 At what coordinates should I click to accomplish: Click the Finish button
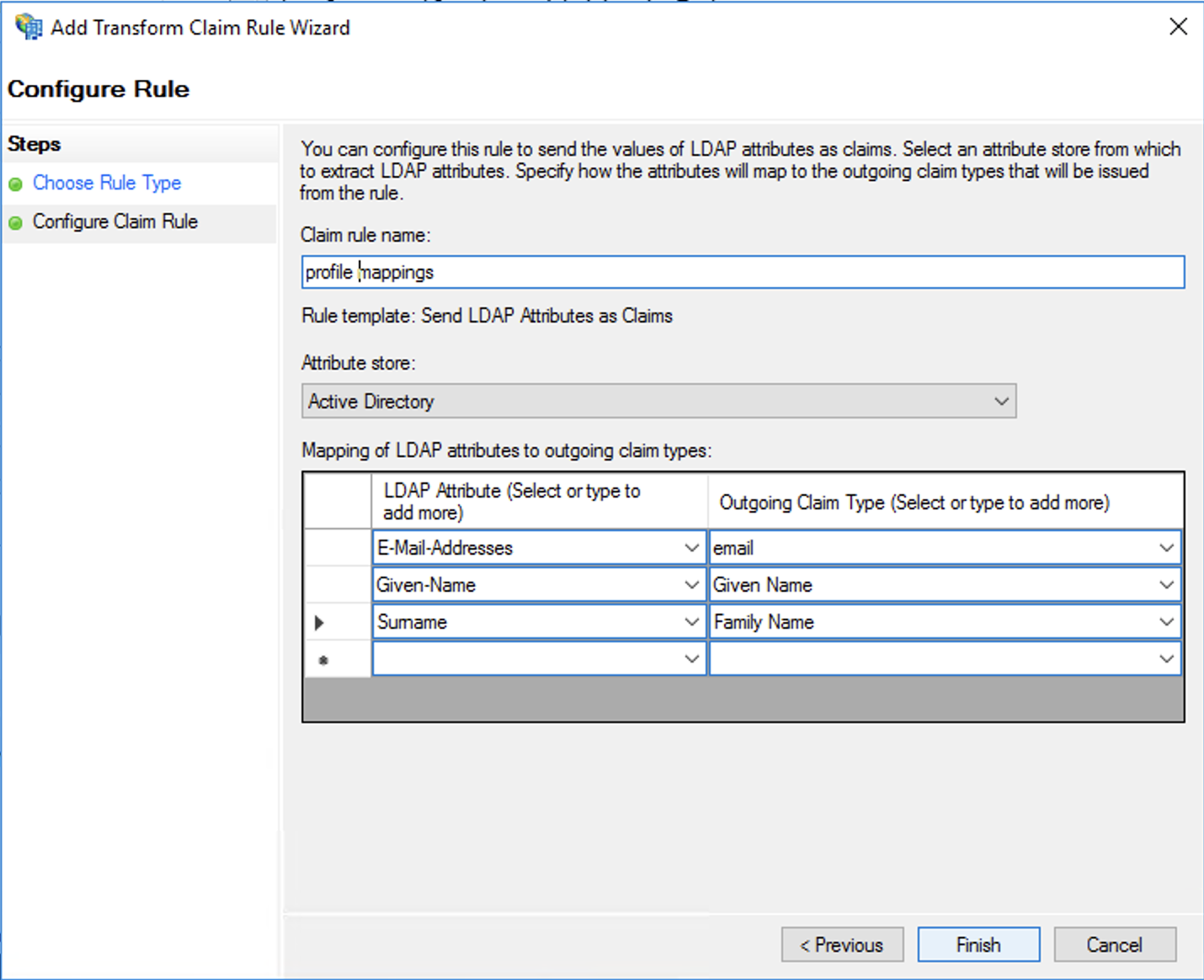click(x=978, y=944)
